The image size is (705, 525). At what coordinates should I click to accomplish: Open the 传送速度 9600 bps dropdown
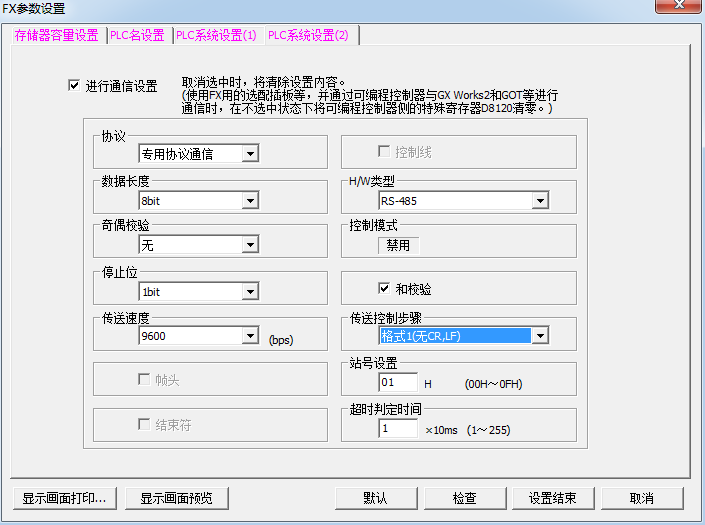[250, 337]
